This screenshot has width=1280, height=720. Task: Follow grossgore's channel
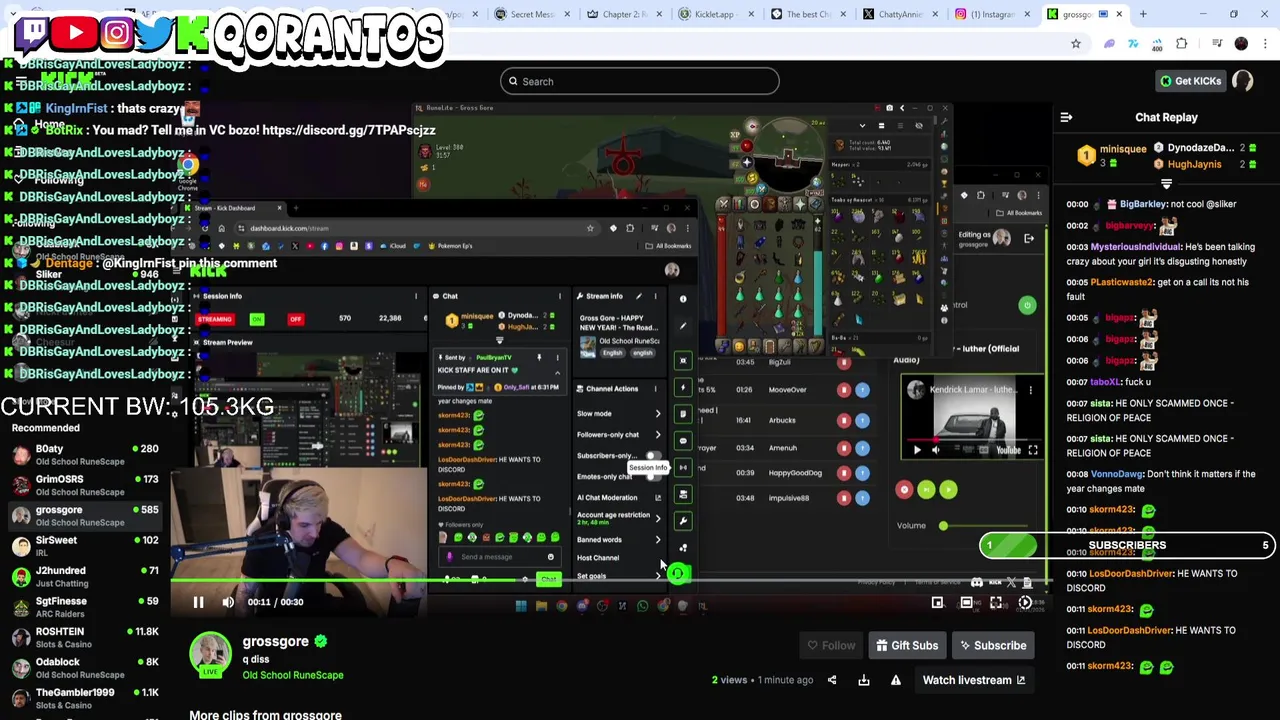[x=830, y=645]
